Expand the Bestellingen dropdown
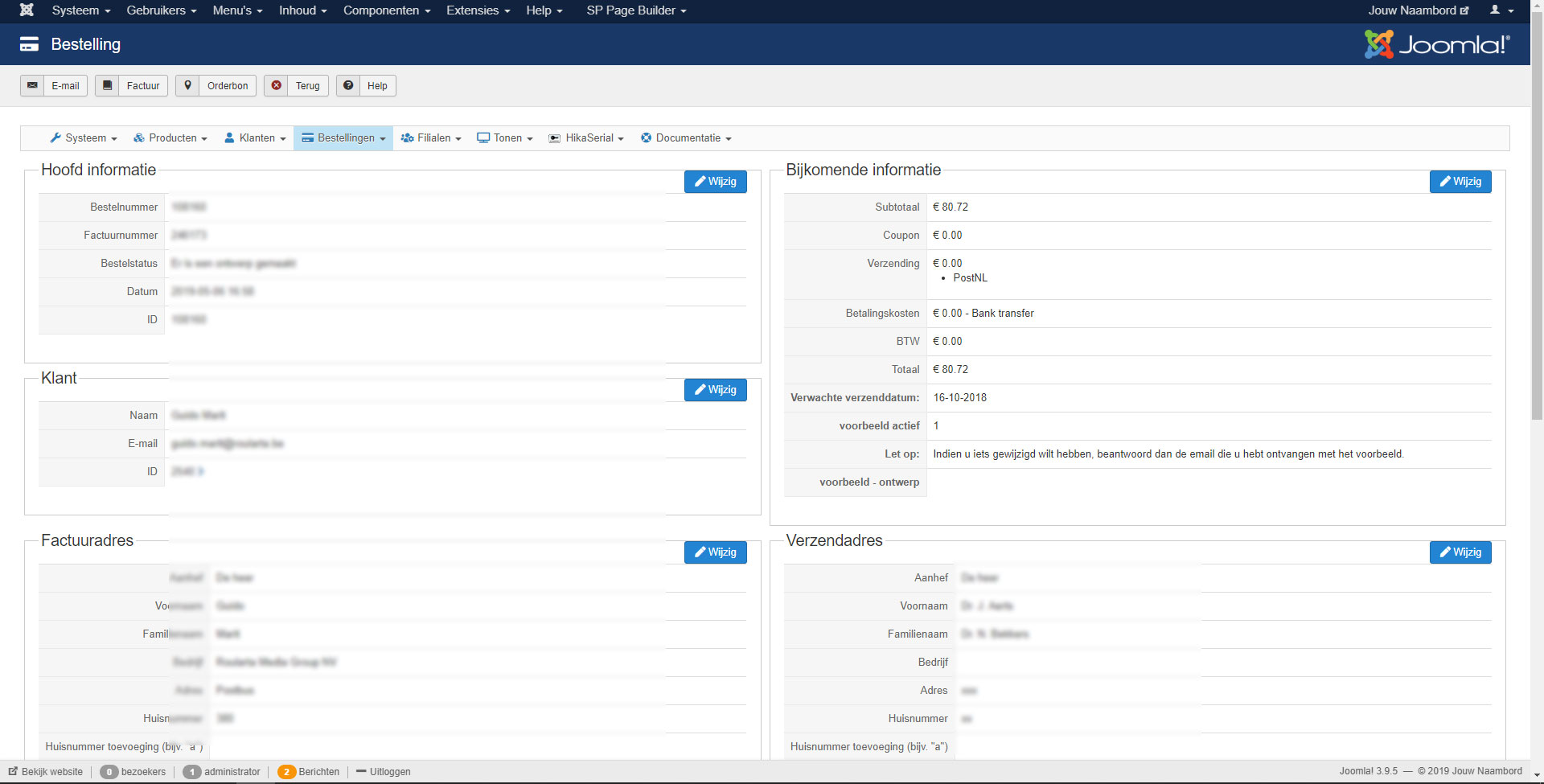 click(x=343, y=138)
